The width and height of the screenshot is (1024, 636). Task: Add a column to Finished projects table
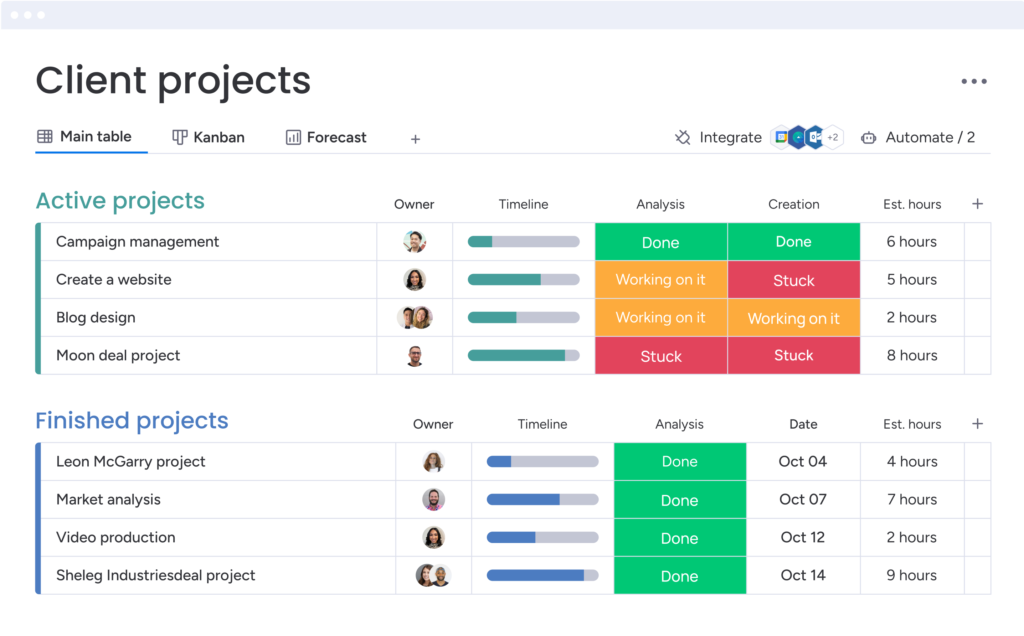[977, 424]
